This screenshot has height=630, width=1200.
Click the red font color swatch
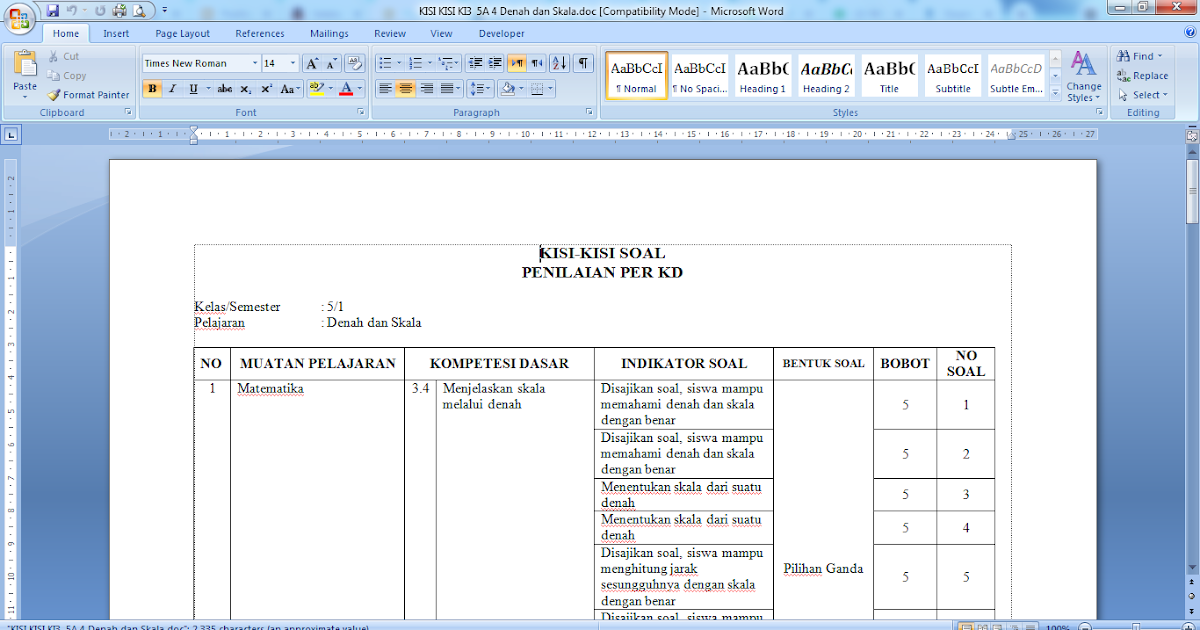345,89
